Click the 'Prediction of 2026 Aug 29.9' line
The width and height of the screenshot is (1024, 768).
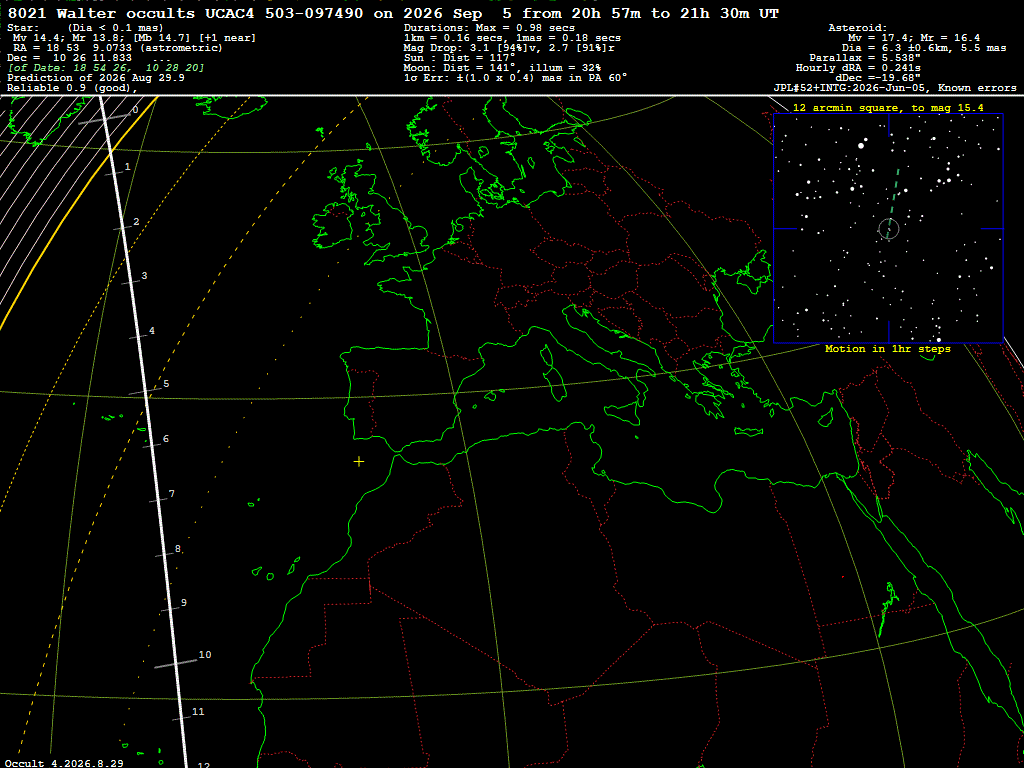[x=96, y=78]
